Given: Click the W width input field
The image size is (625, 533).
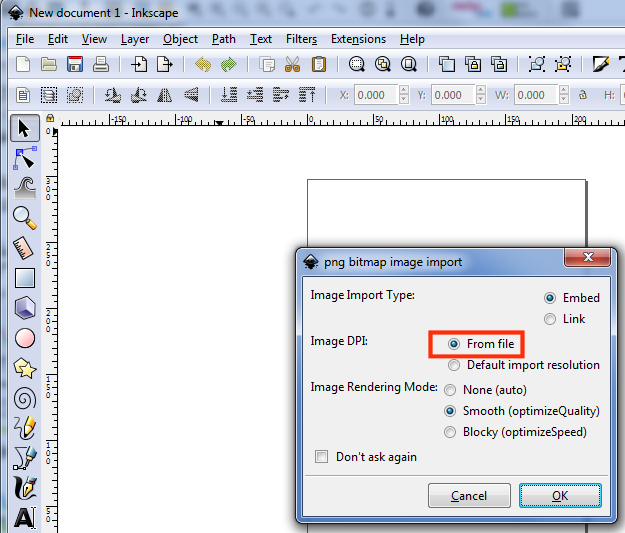Looking at the screenshot, I should tap(535, 96).
